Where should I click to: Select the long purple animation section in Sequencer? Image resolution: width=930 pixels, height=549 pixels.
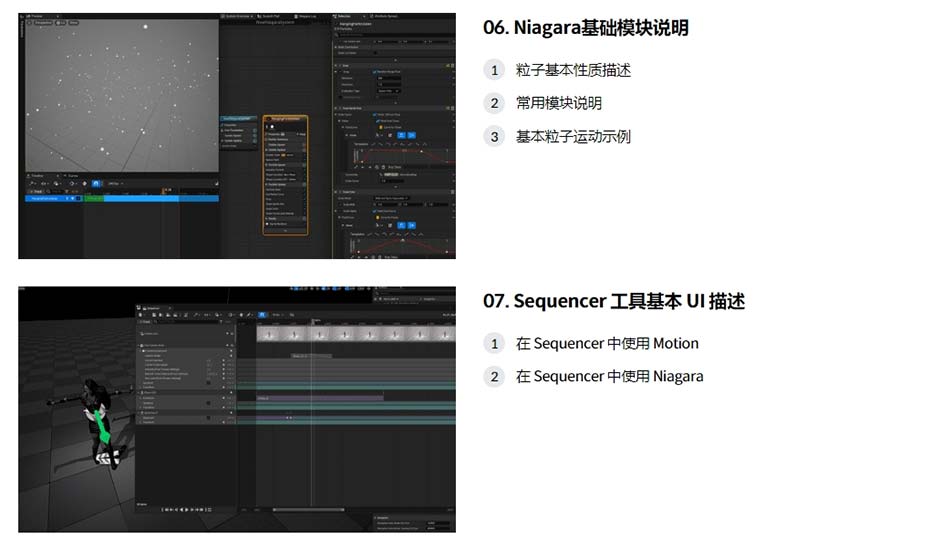[320, 398]
